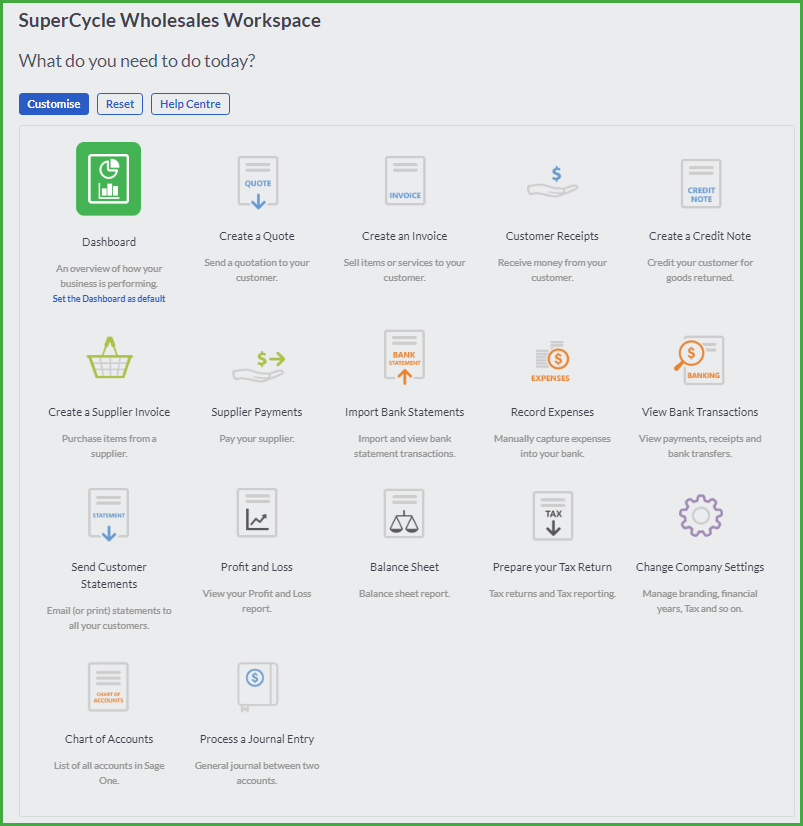
Task: Click the 'Send Customer Statements' title
Action: [109, 575]
